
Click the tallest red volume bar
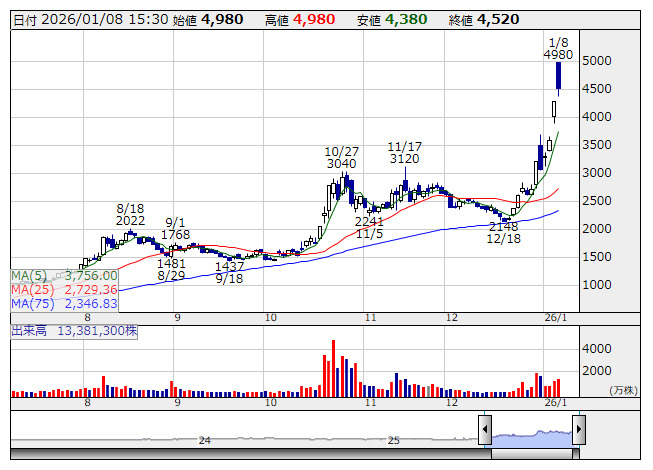(x=332, y=368)
